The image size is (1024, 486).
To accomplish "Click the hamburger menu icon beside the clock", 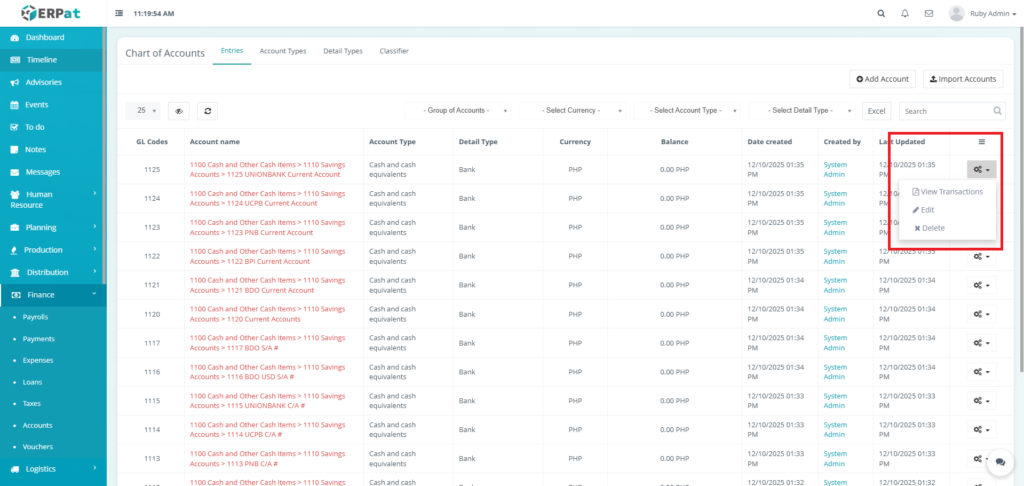I will pyautogui.click(x=120, y=14).
